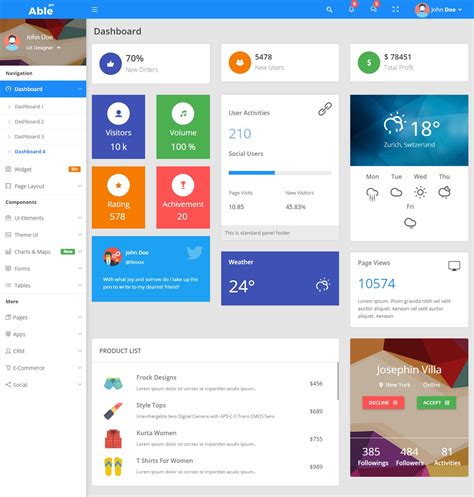Click the 18° Zurich weather banner
The height and width of the screenshot is (497, 474).
(409, 130)
